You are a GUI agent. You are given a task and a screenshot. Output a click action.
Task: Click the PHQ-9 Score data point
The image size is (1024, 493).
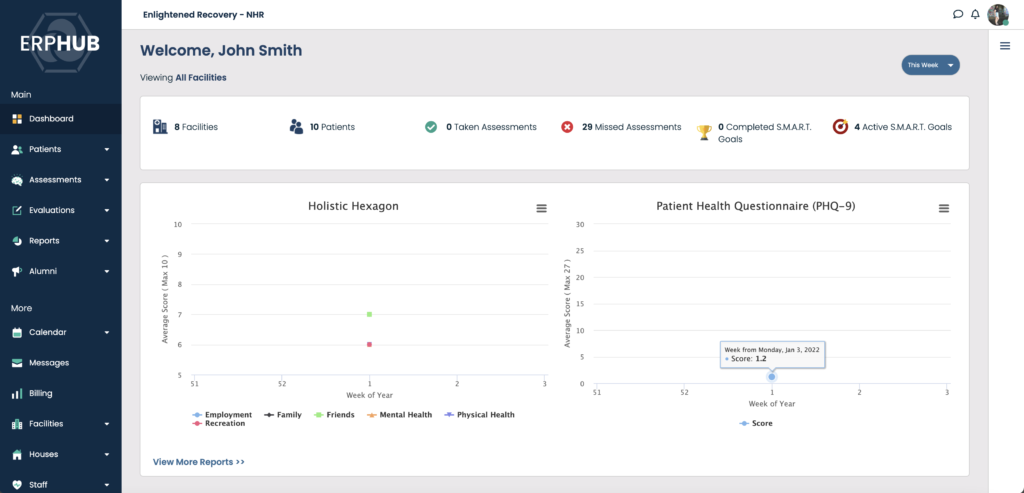pos(772,377)
